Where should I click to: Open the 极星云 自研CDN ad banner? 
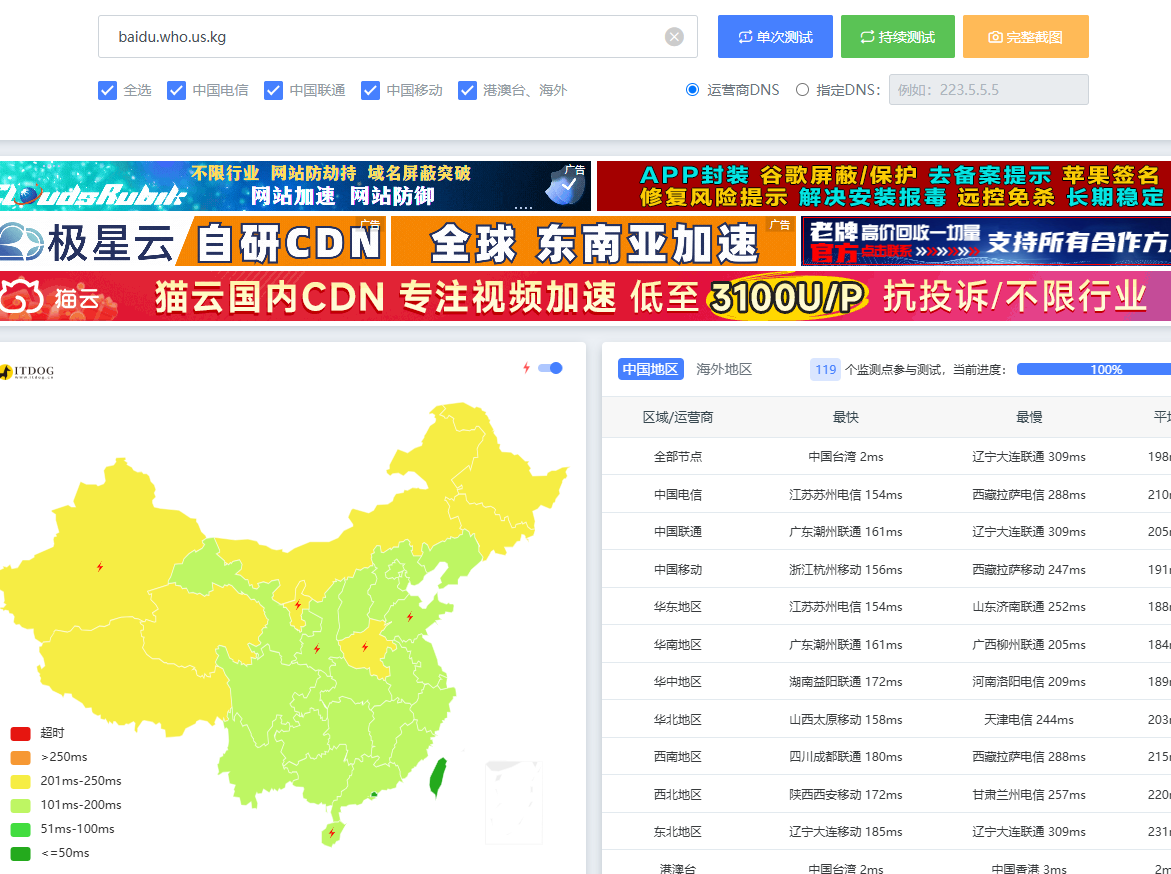point(193,241)
